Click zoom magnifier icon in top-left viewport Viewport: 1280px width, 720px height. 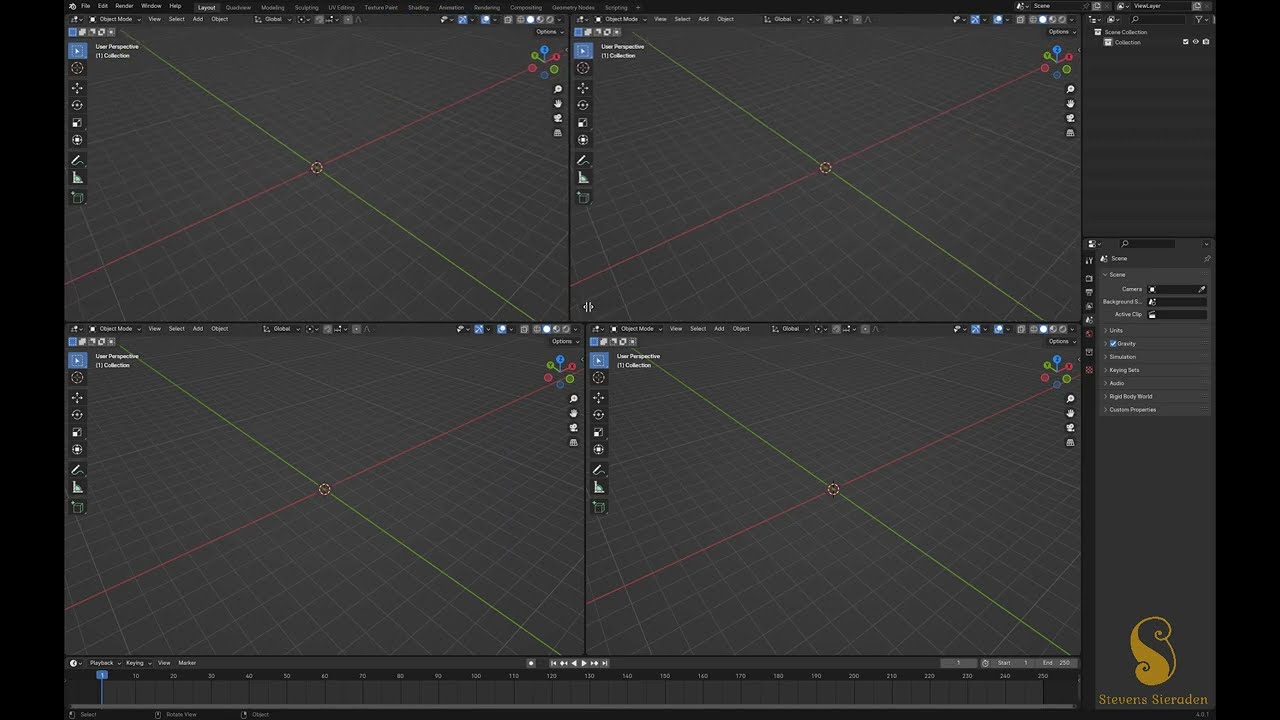click(558, 89)
